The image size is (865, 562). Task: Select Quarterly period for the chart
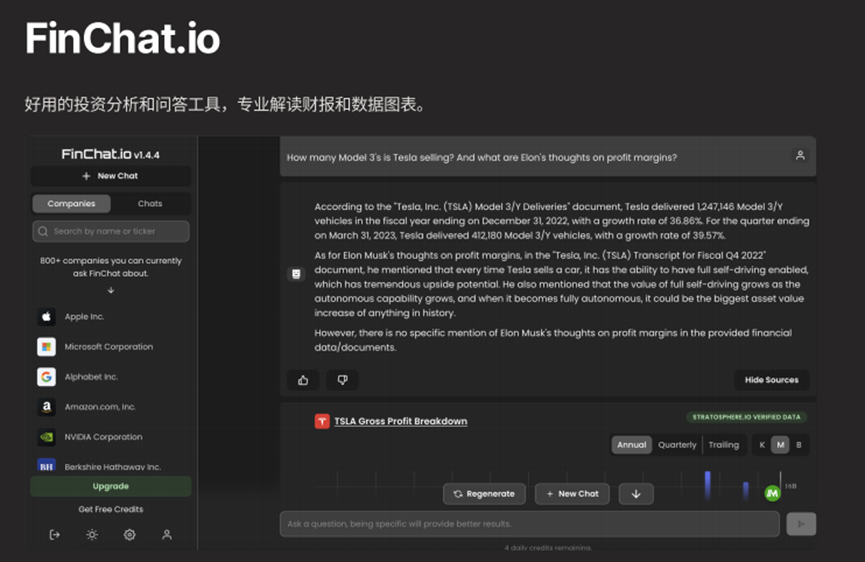coord(677,445)
